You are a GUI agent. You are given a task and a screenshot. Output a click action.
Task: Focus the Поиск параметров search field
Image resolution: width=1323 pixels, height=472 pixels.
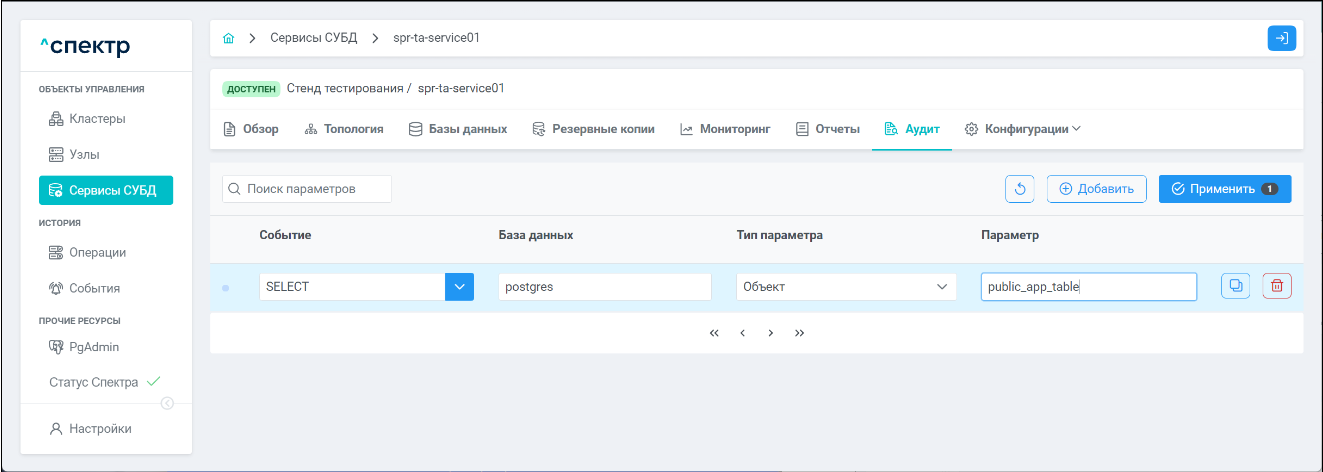tap(308, 189)
